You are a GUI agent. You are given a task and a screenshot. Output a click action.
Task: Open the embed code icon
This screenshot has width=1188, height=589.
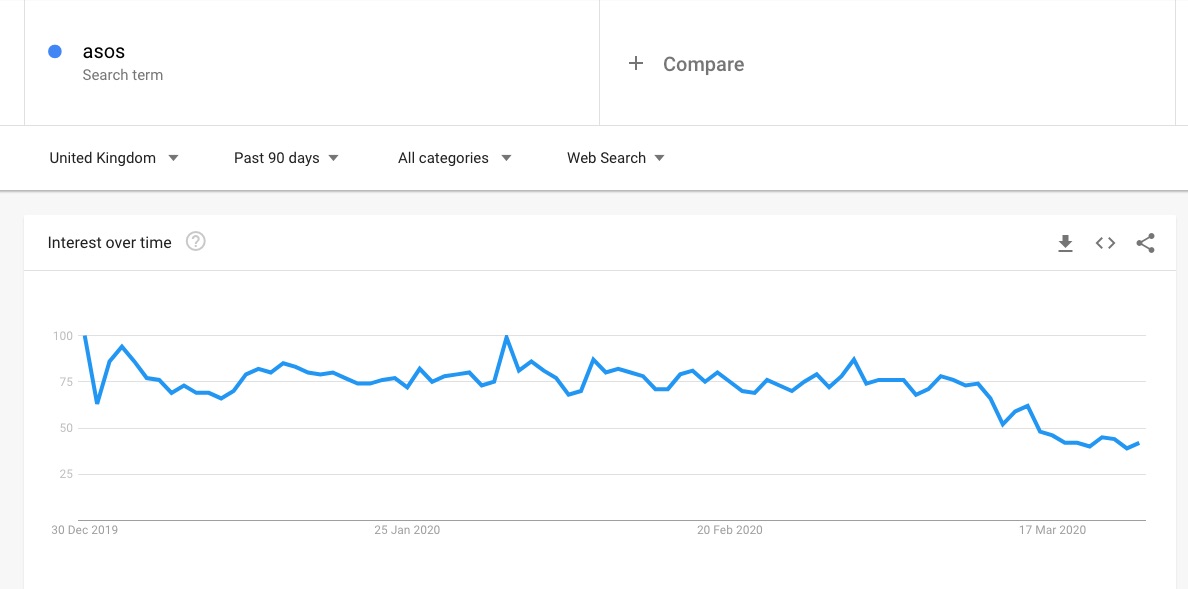(x=1105, y=243)
